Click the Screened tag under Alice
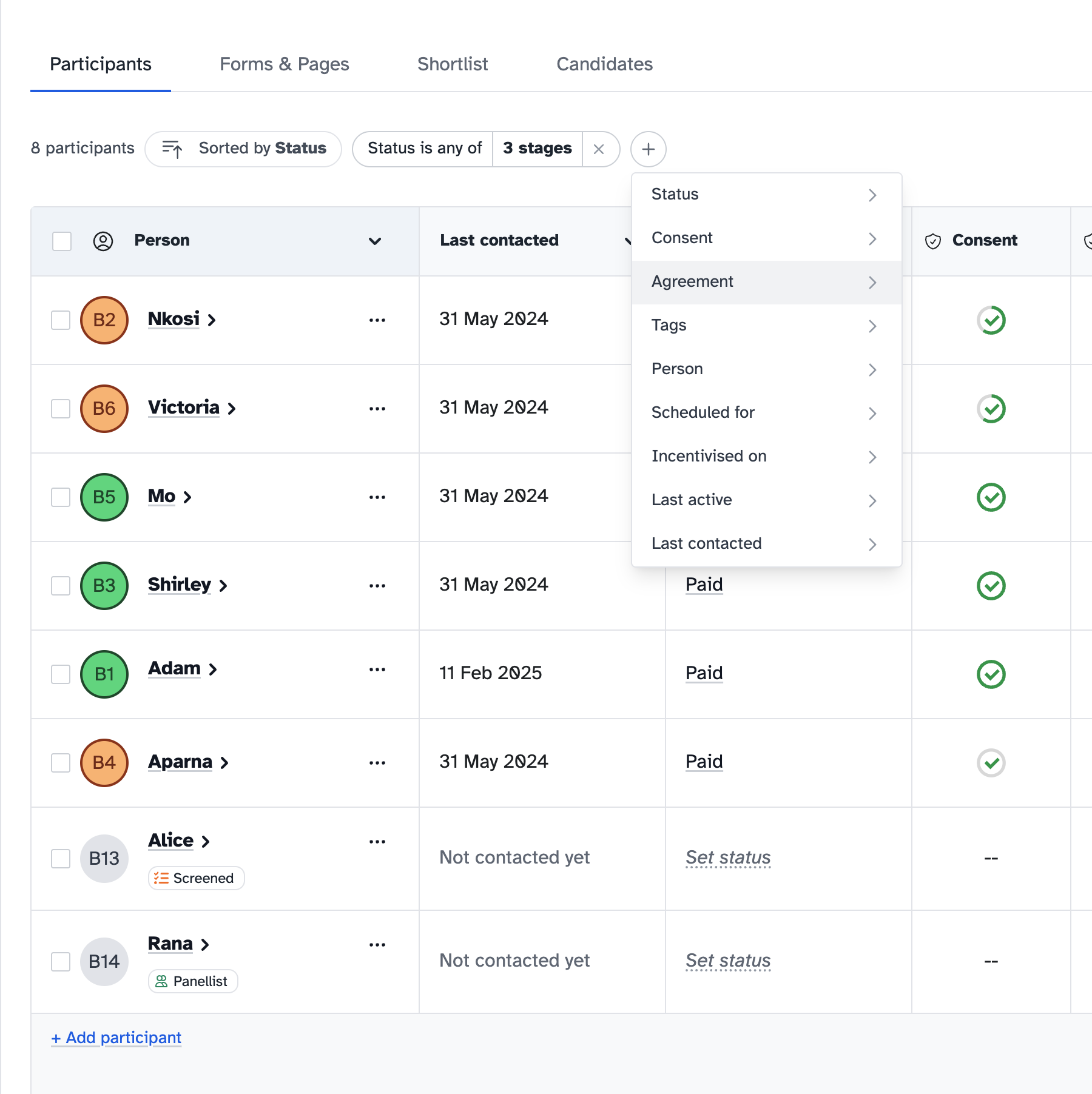Image resolution: width=1092 pixels, height=1094 pixels. (195, 878)
